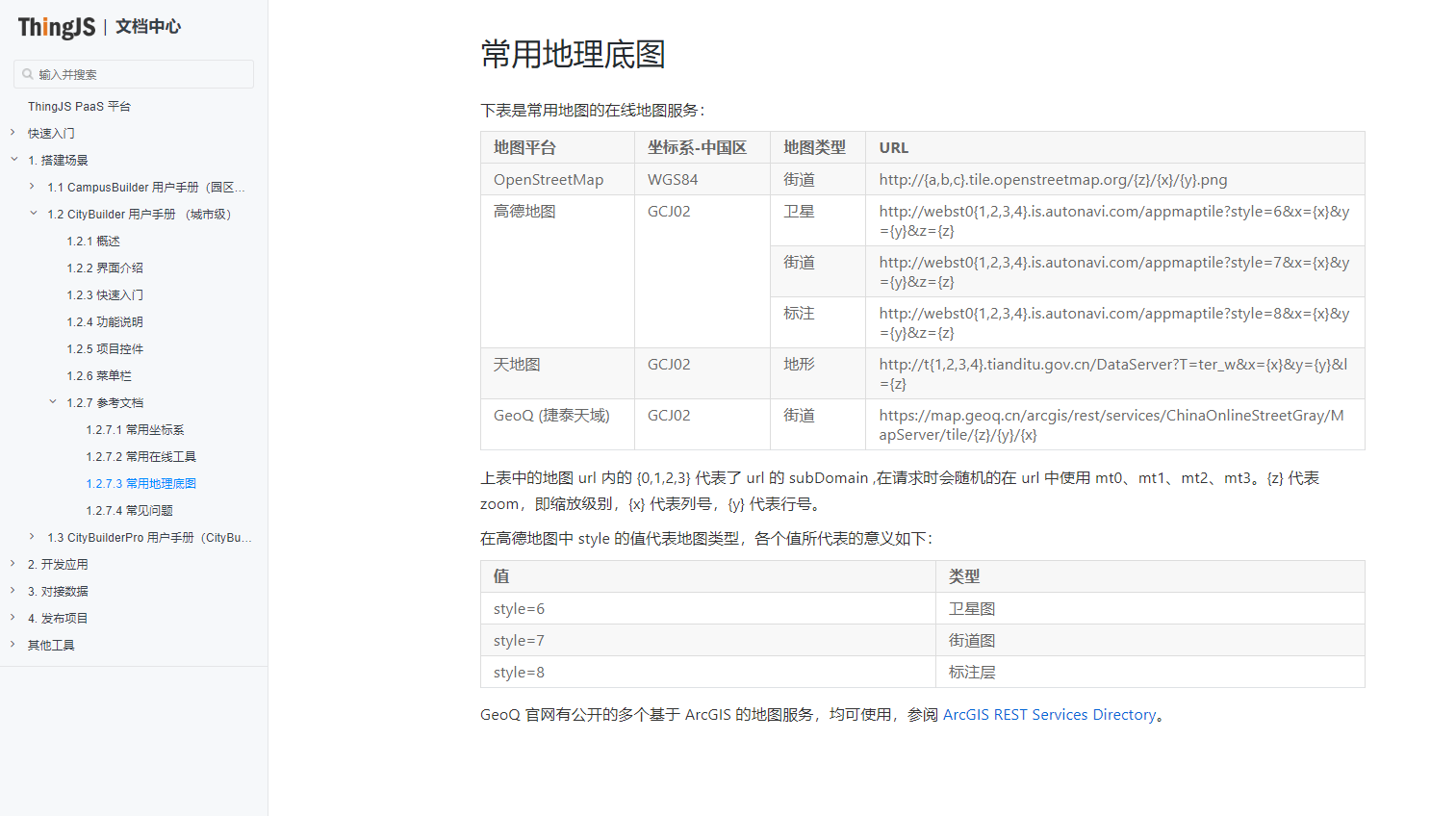Click the 高德地图 platform cell
The height and width of the screenshot is (816, 1456).
(557, 271)
